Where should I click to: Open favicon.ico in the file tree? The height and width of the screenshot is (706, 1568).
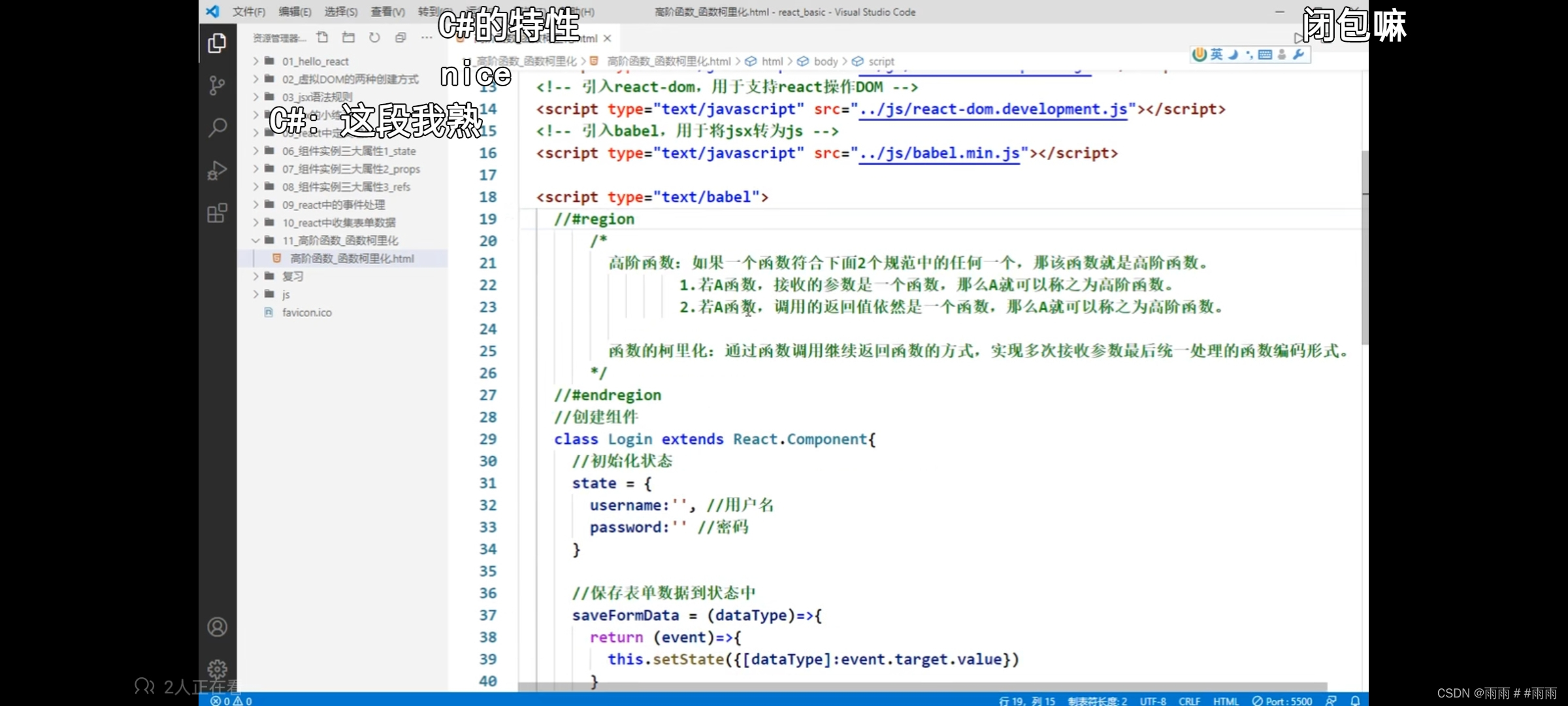pos(306,312)
